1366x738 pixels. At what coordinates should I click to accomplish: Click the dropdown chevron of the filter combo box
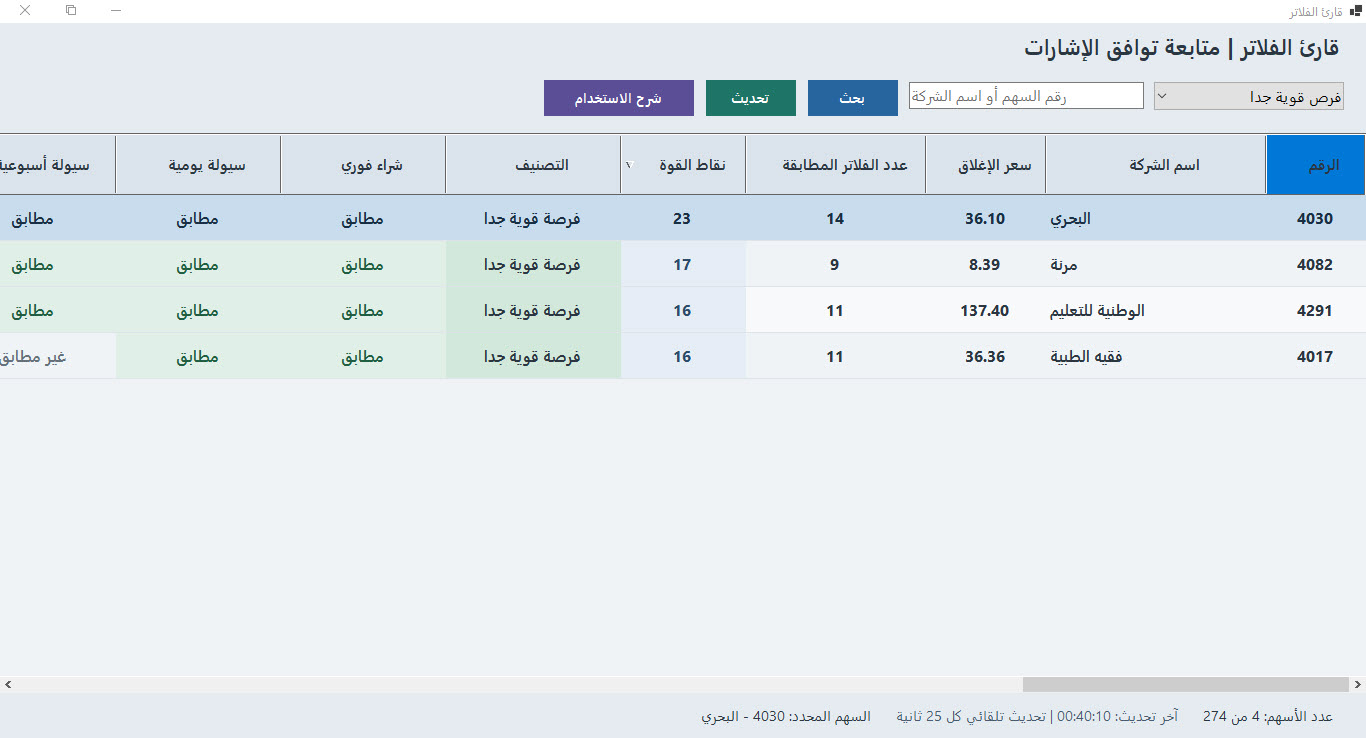click(1162, 97)
